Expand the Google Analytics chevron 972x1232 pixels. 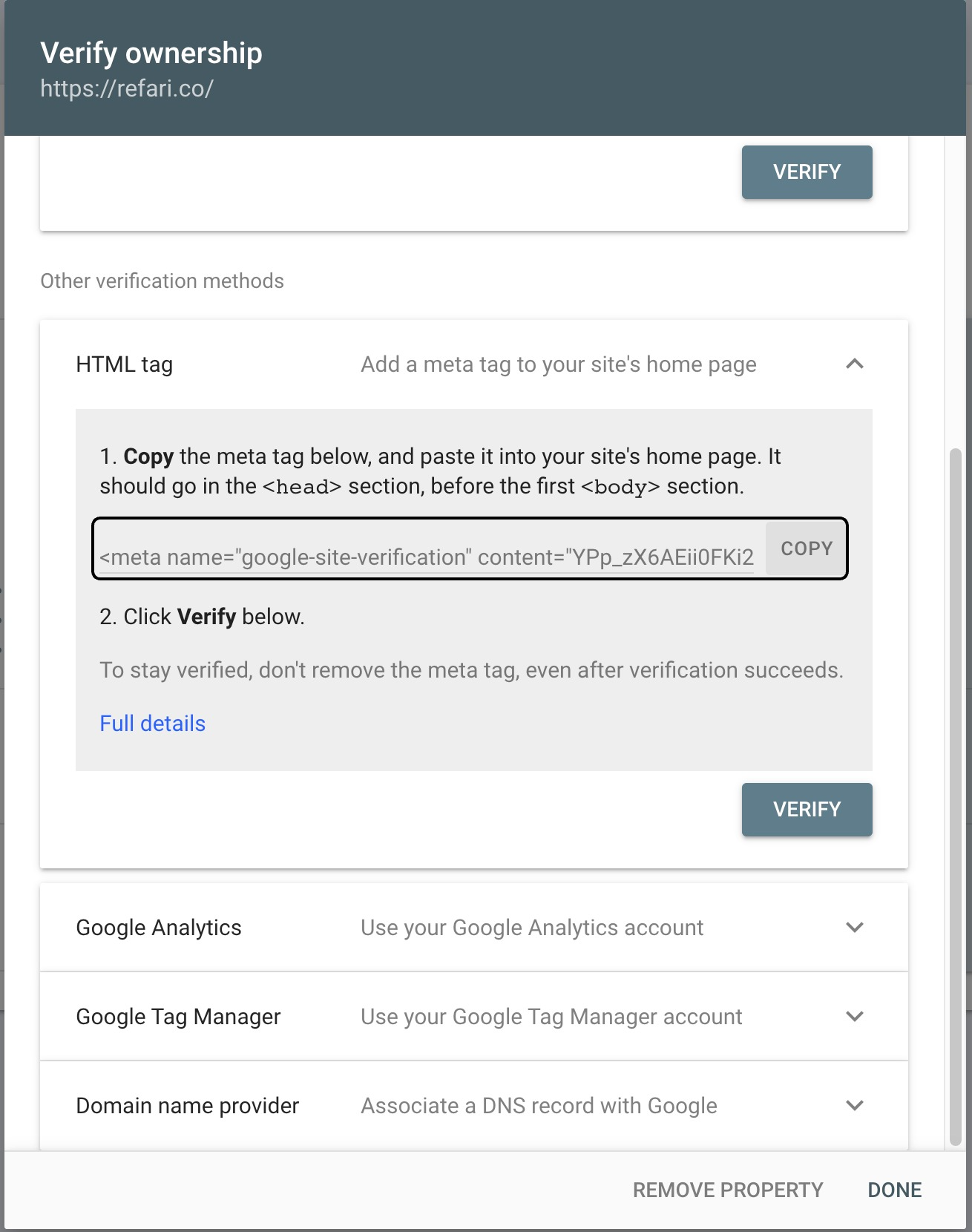(855, 927)
